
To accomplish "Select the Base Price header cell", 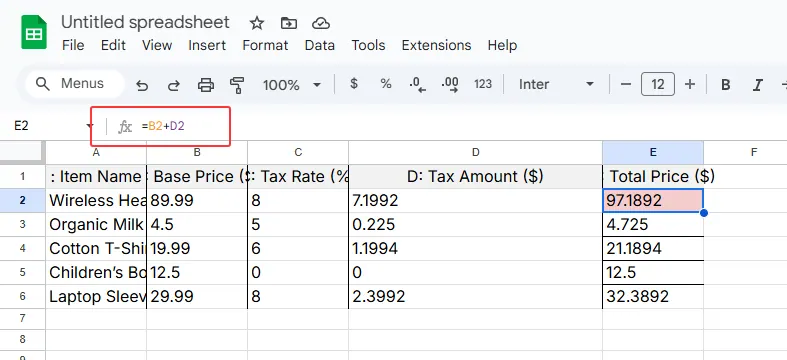I will (x=197, y=177).
